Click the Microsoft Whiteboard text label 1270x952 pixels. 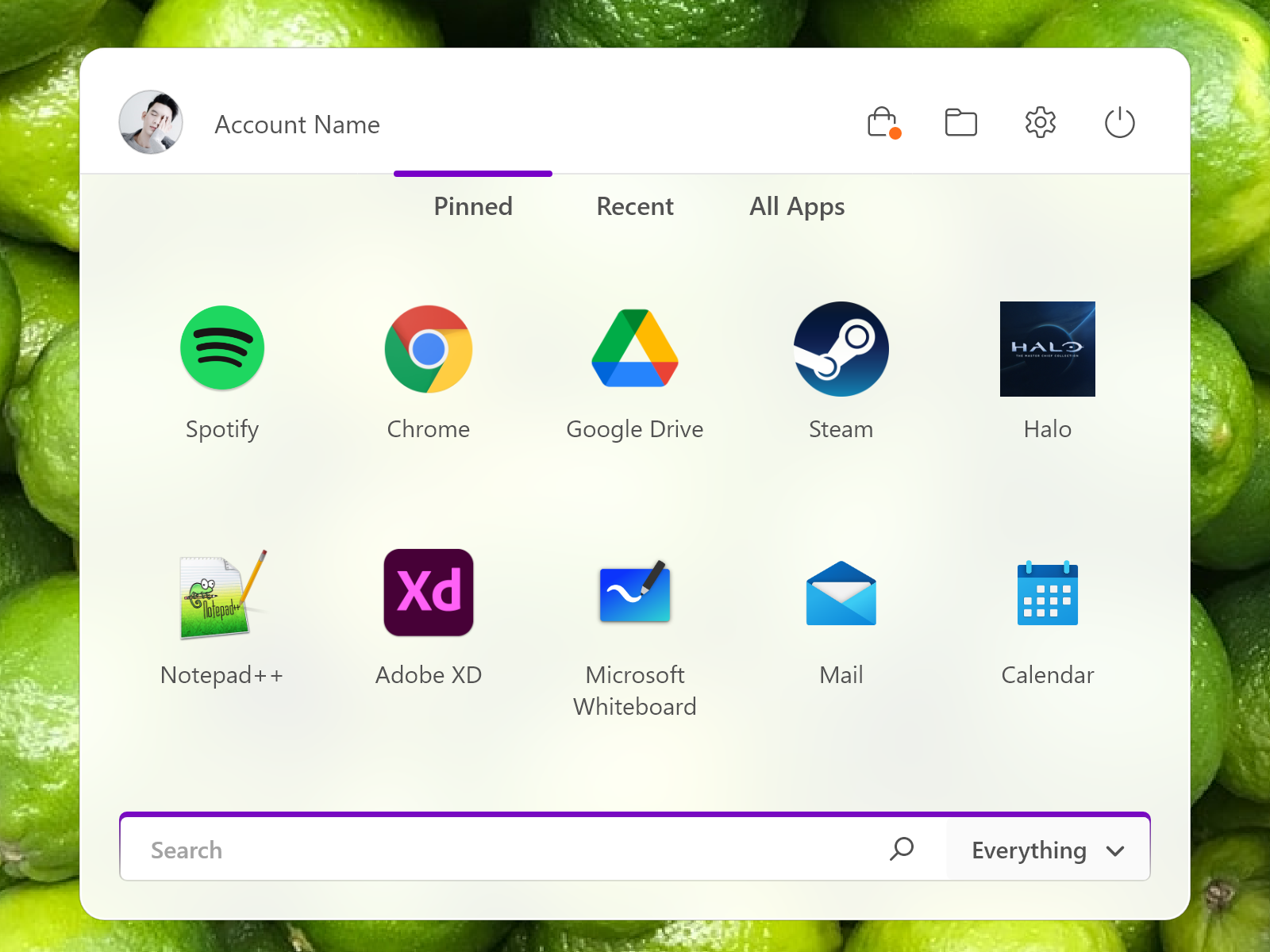point(635,690)
